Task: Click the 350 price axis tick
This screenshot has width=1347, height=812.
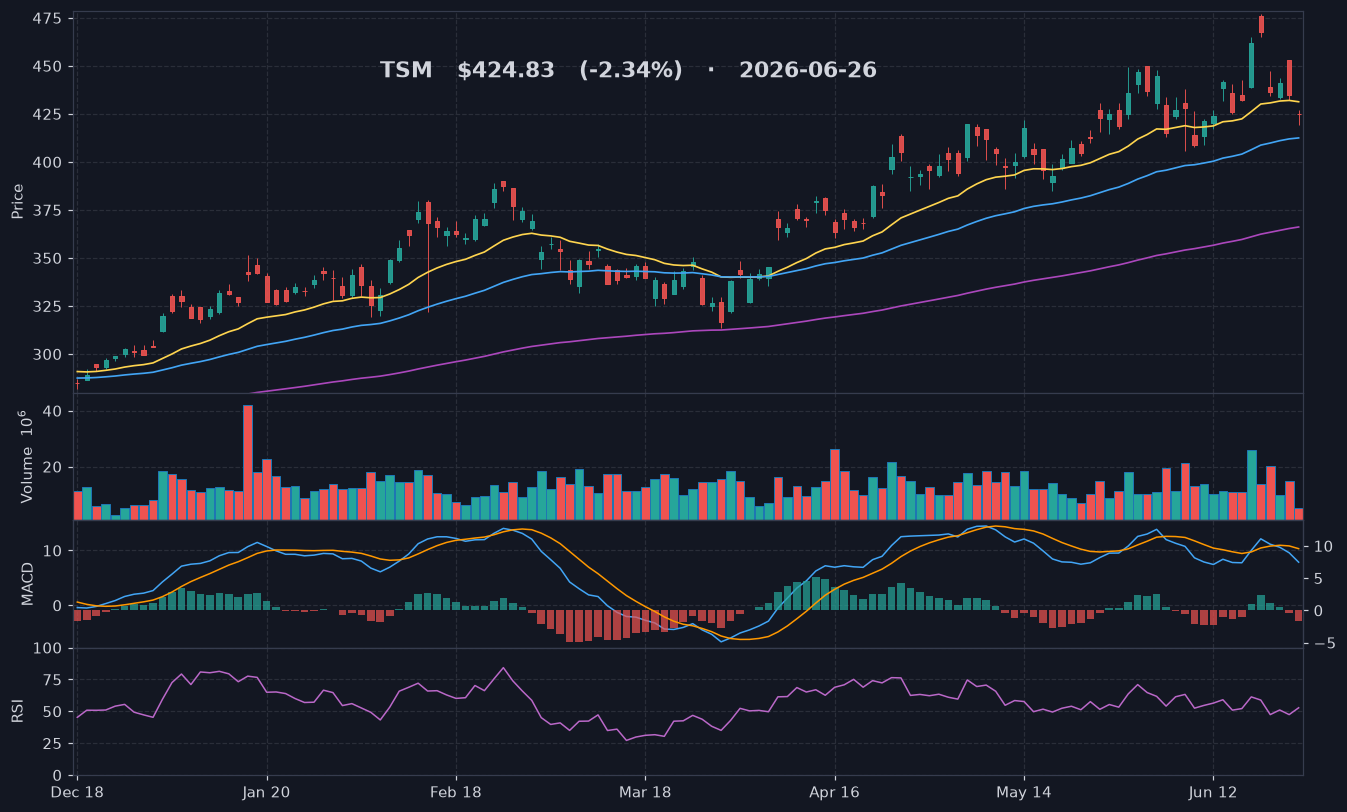Action: (46, 259)
